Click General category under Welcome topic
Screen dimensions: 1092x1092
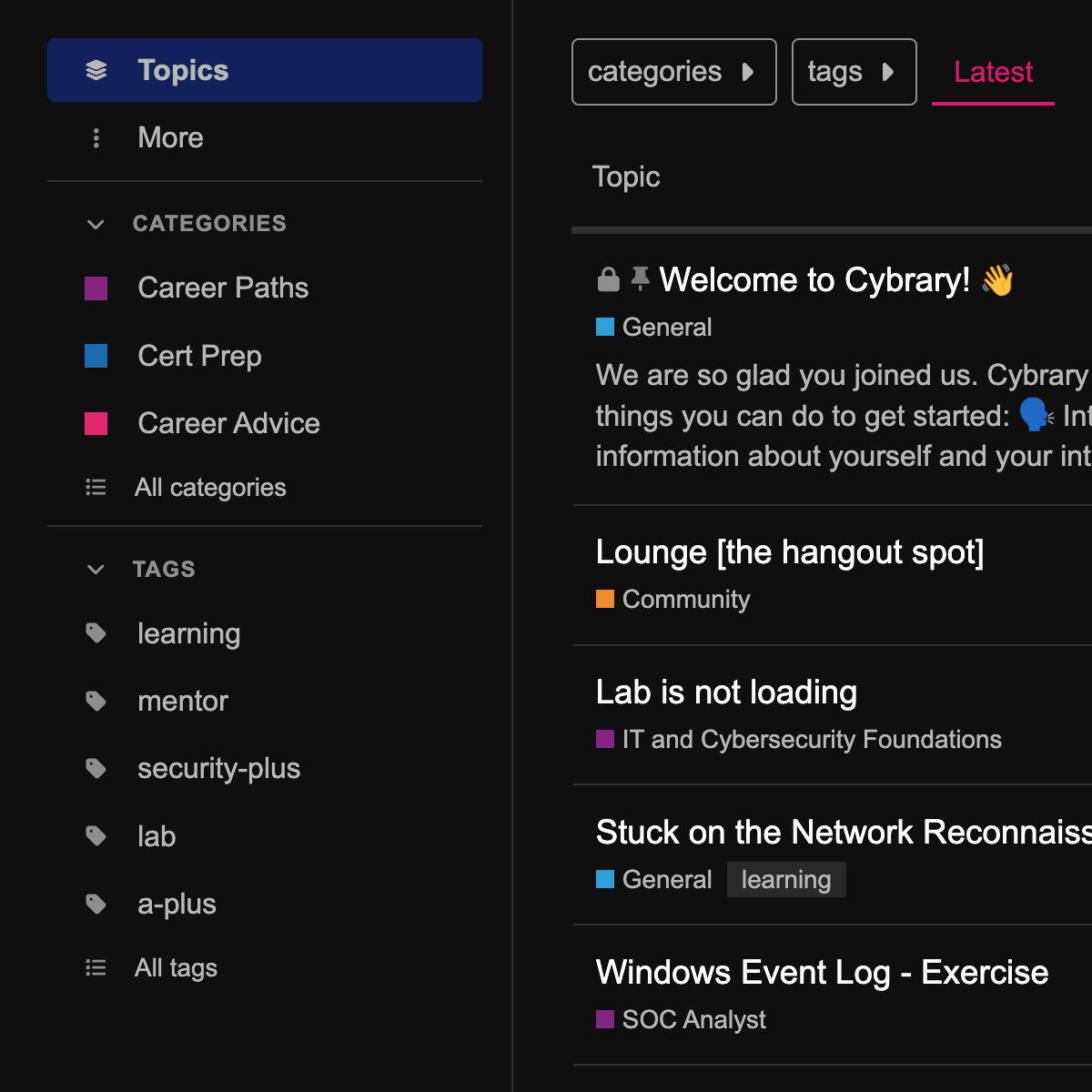click(x=654, y=328)
